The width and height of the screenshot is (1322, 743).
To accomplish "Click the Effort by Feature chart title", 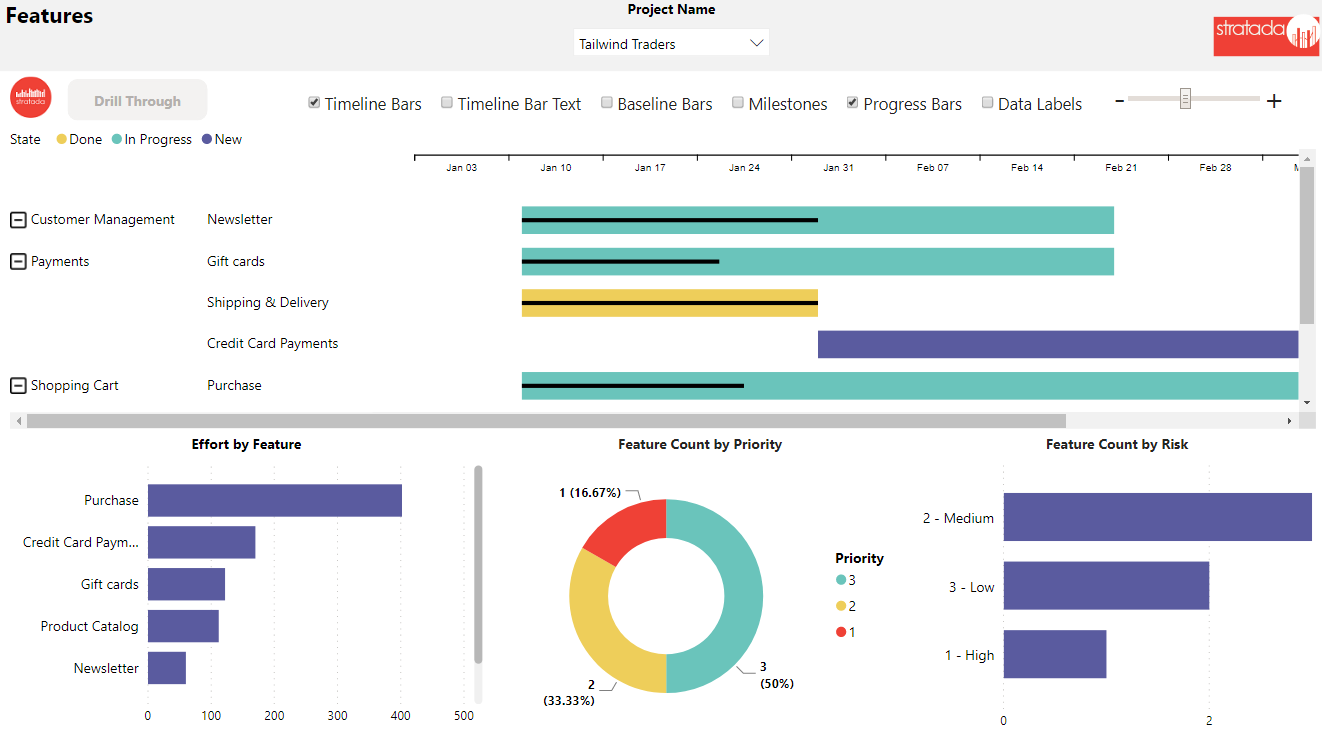I will coord(246,444).
